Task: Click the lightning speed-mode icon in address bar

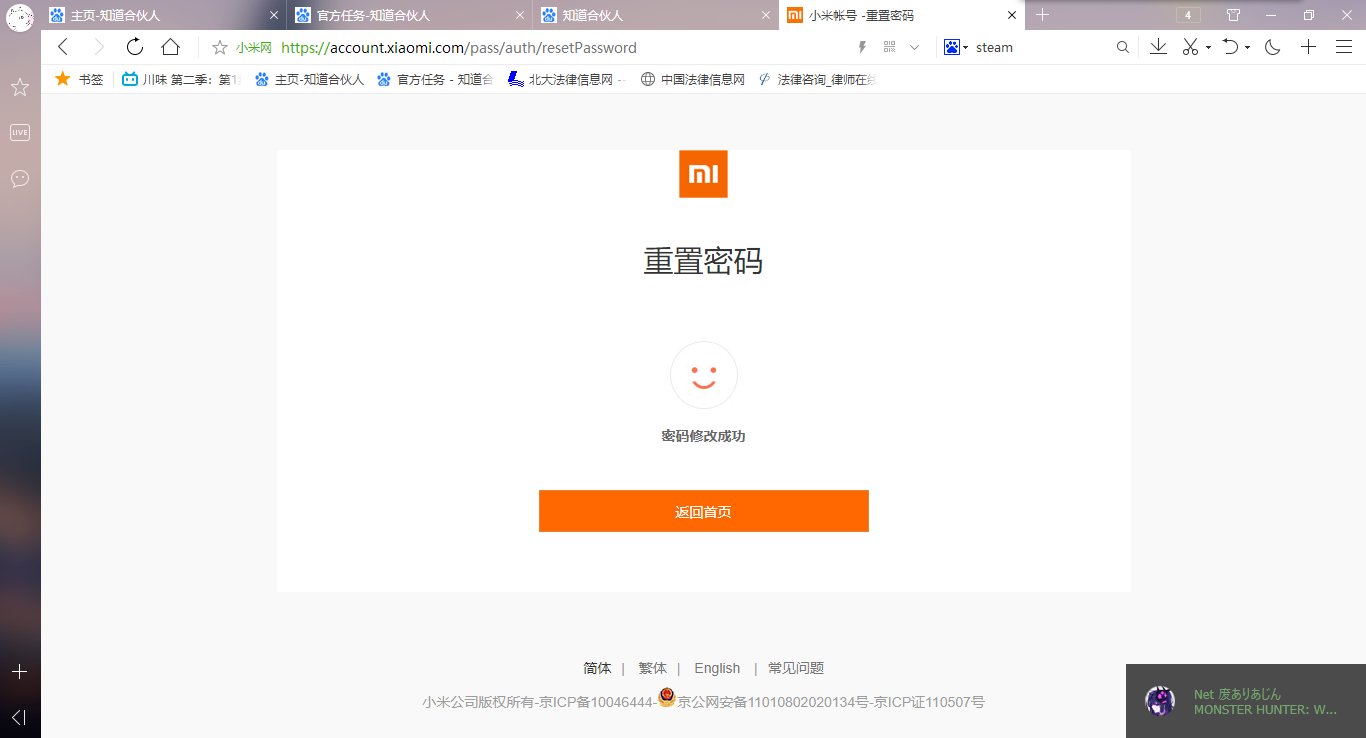Action: (x=861, y=47)
